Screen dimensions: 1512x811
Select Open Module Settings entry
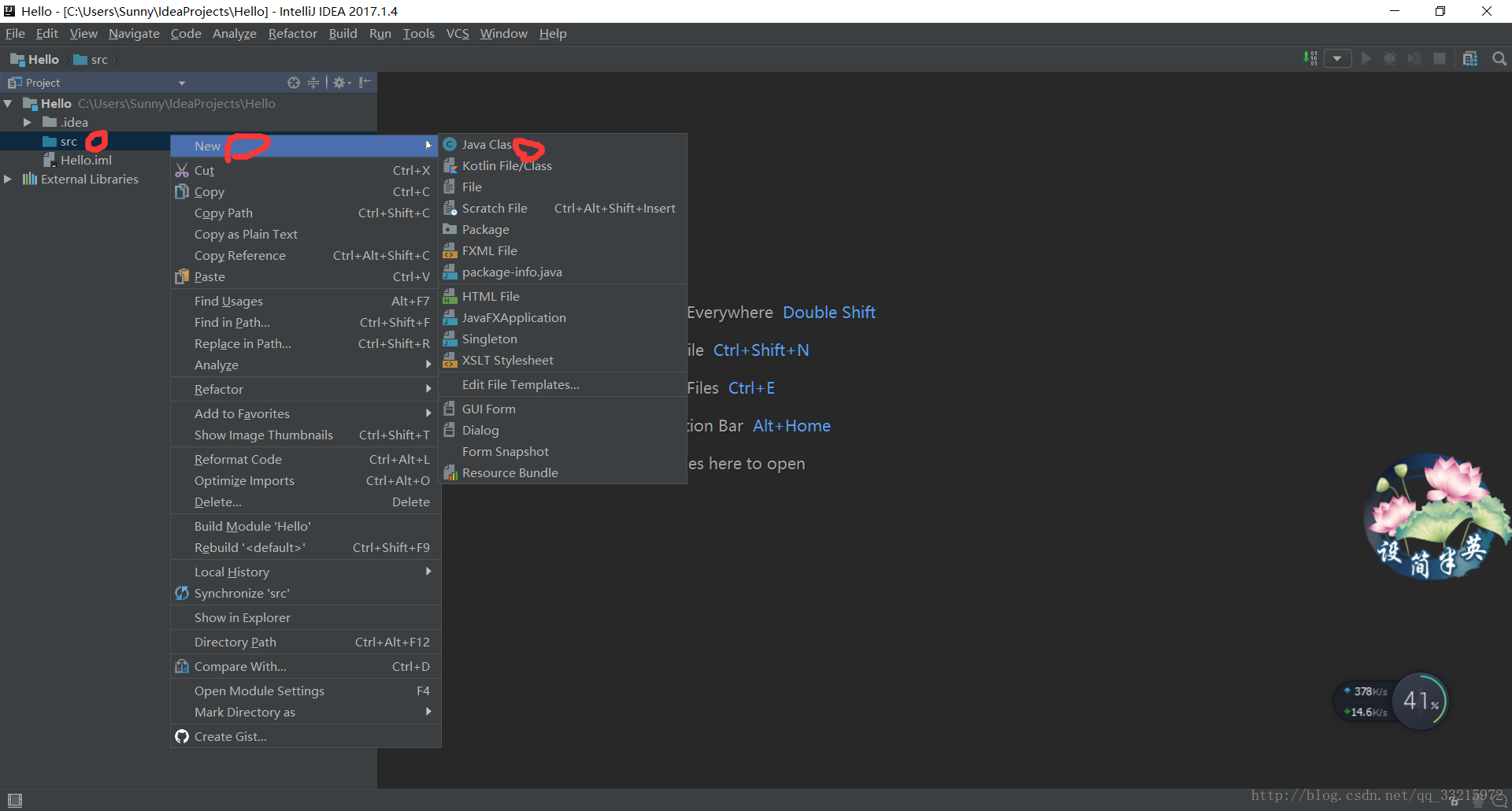coord(306,691)
